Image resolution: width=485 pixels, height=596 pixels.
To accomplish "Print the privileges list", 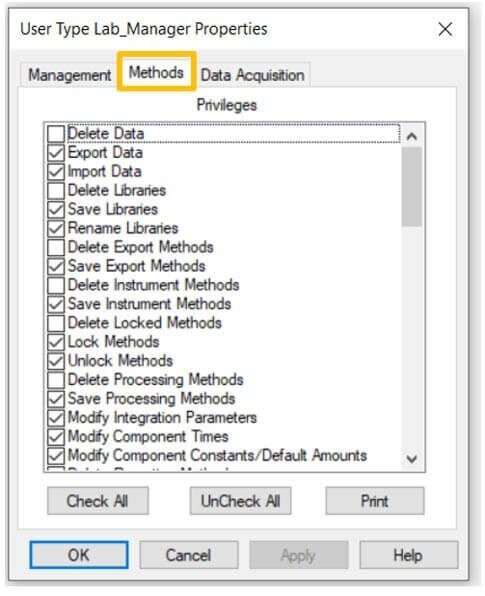I will point(375,501).
